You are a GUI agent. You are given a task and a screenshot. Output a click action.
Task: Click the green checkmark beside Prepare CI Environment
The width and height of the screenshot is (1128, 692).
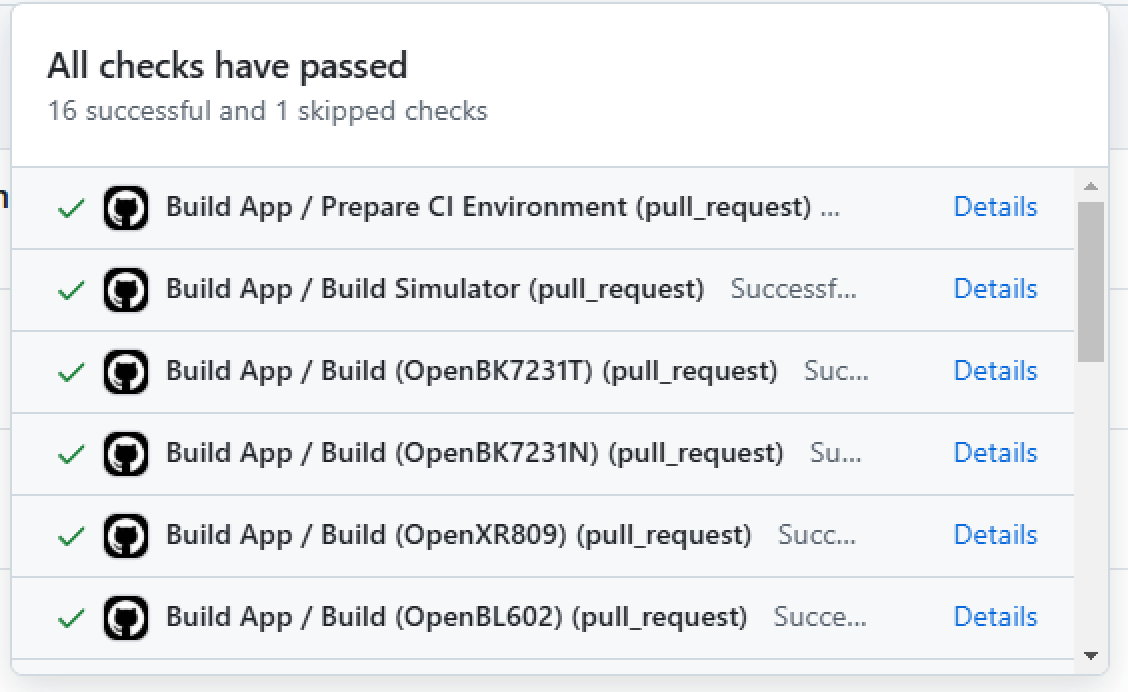[x=69, y=207]
